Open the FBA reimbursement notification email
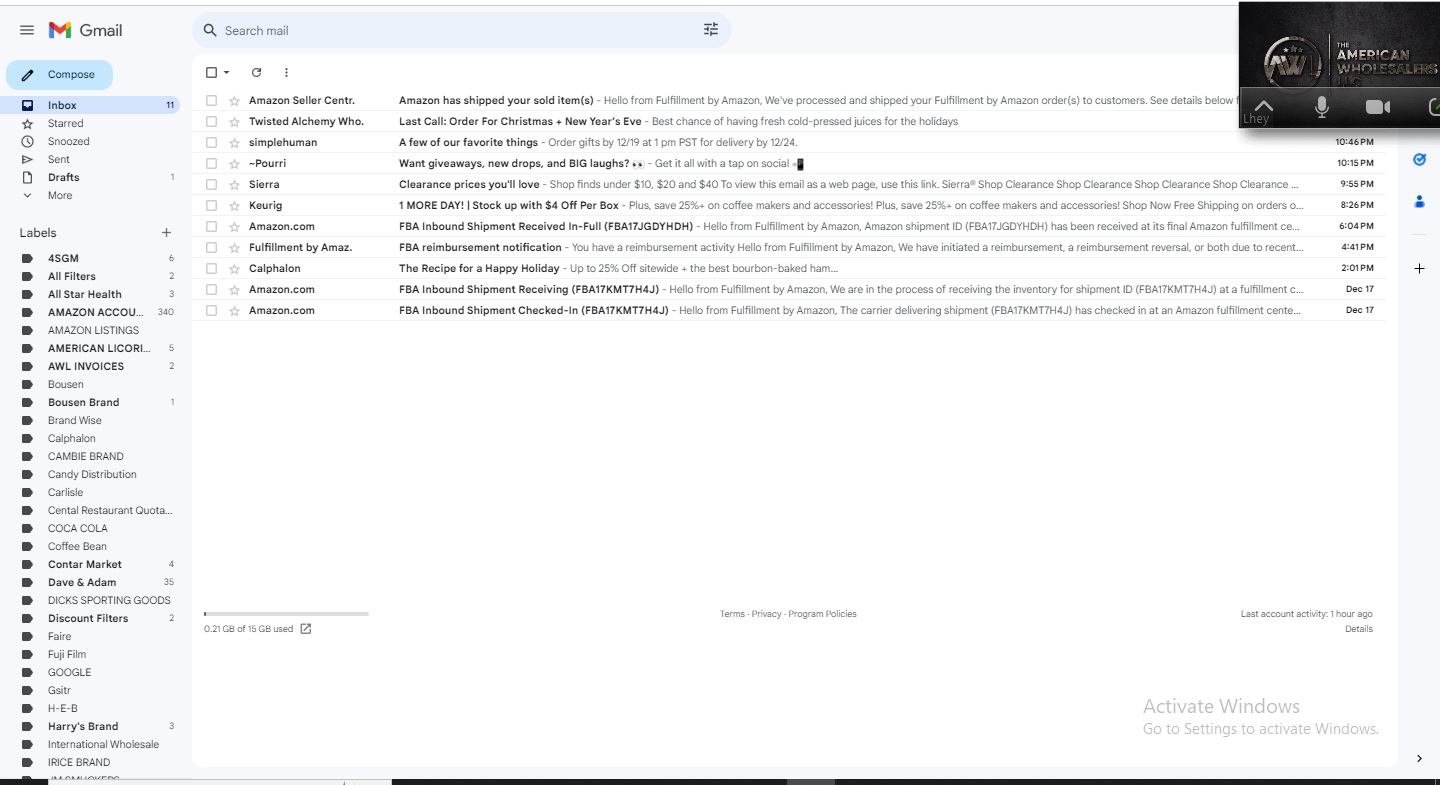The image size is (1440, 785). [790, 247]
